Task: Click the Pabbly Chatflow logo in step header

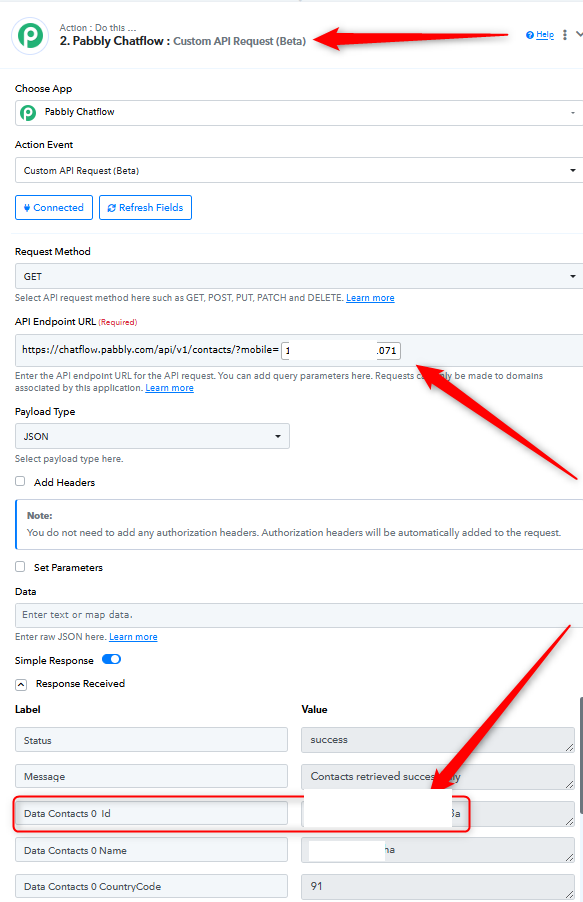Action: (x=30, y=36)
